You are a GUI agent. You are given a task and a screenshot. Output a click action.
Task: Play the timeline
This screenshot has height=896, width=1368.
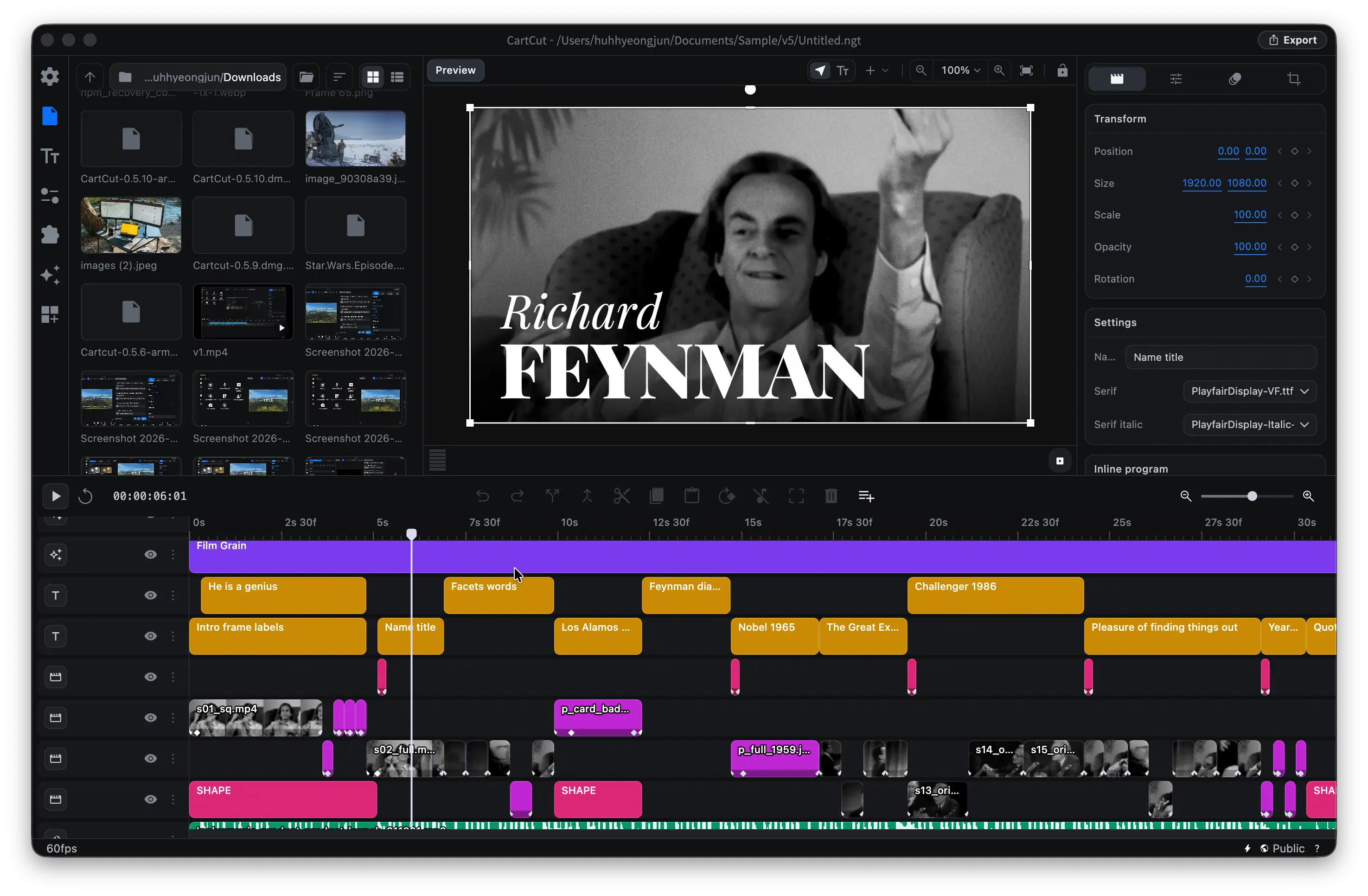(x=55, y=496)
